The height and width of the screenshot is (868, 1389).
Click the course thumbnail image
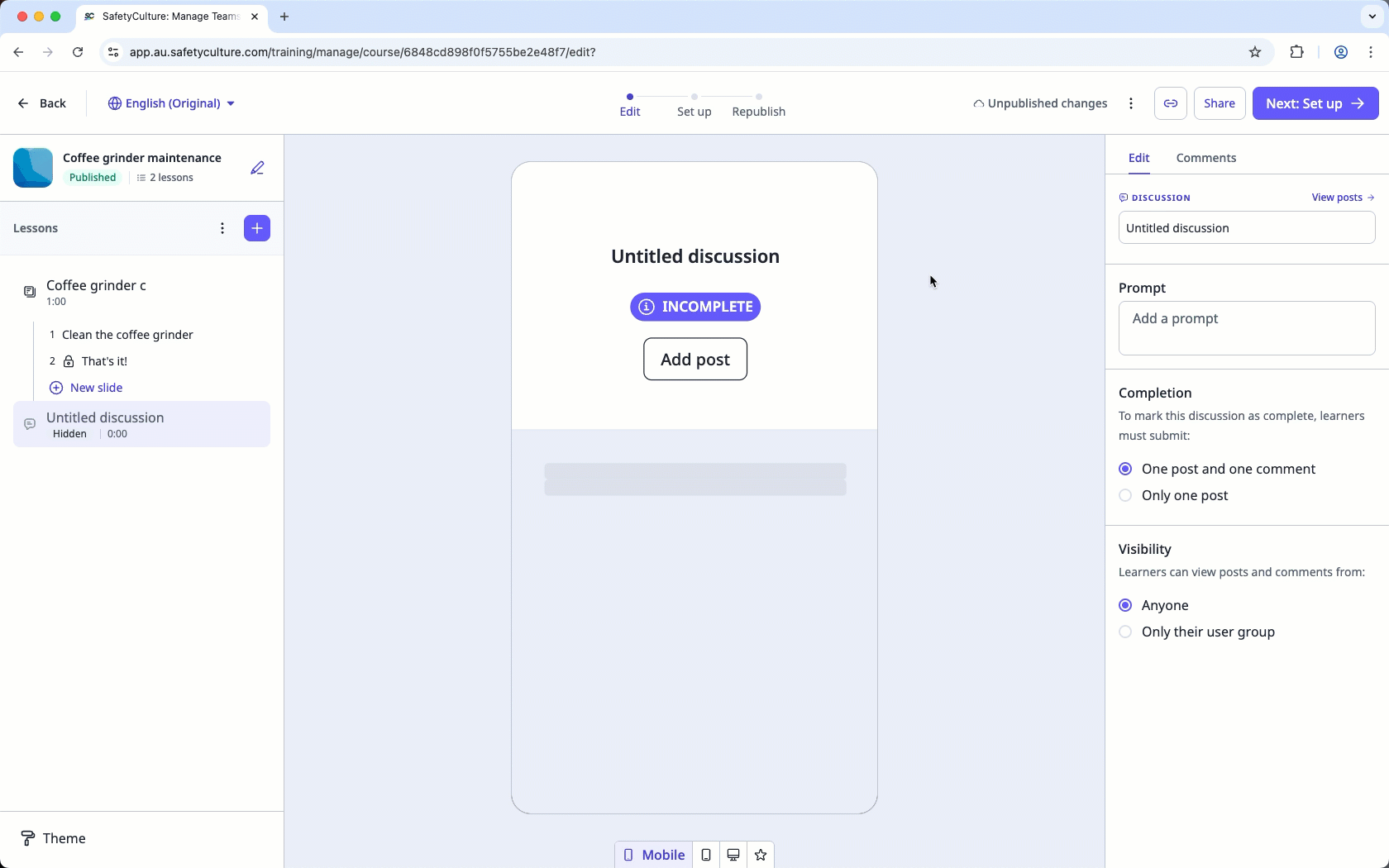pyautogui.click(x=33, y=168)
